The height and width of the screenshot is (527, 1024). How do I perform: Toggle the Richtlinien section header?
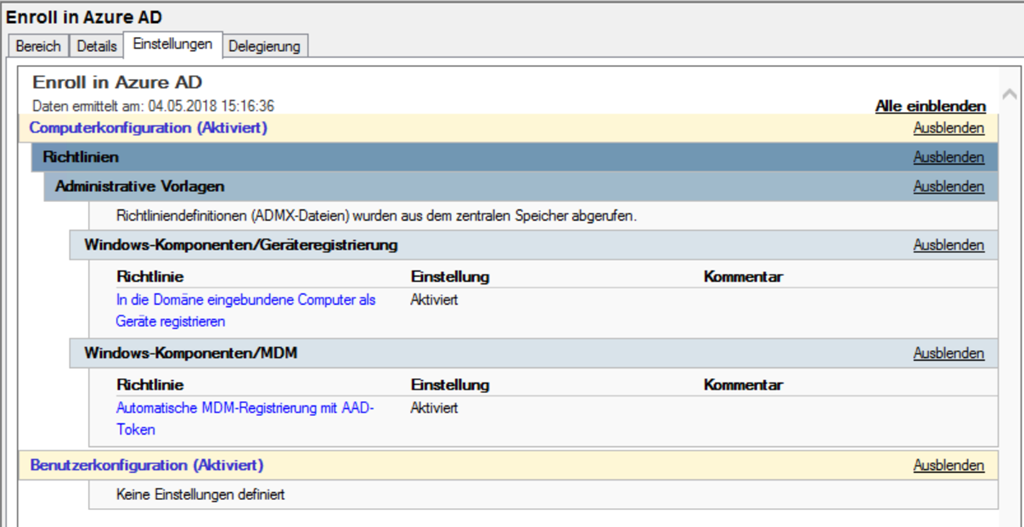[x=81, y=157]
